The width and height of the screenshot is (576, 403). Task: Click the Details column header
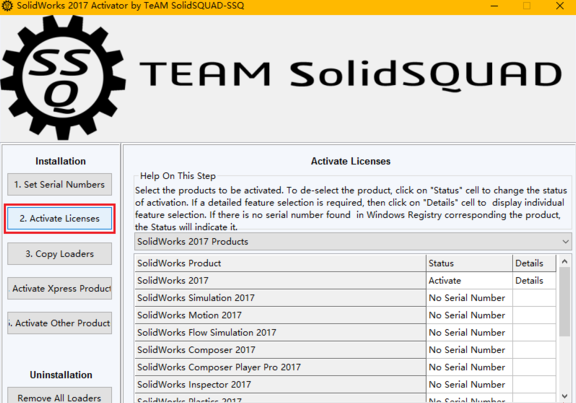click(534, 263)
